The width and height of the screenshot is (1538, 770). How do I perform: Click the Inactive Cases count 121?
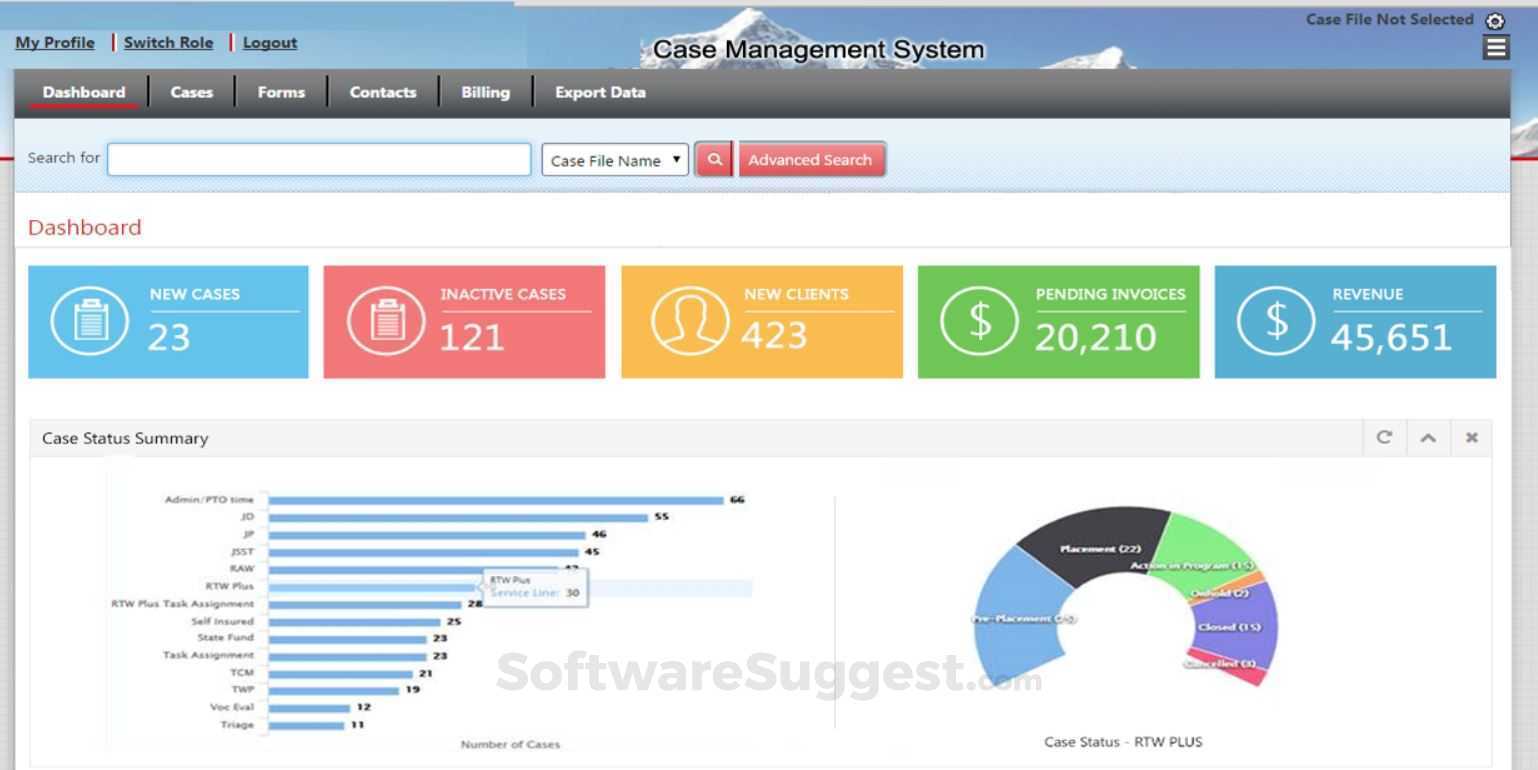click(x=471, y=337)
